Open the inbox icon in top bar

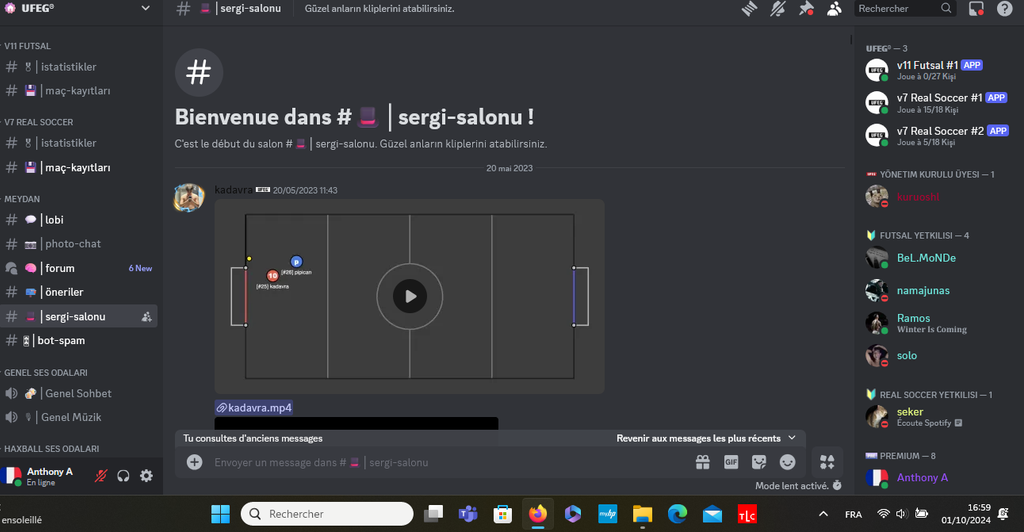point(977,9)
